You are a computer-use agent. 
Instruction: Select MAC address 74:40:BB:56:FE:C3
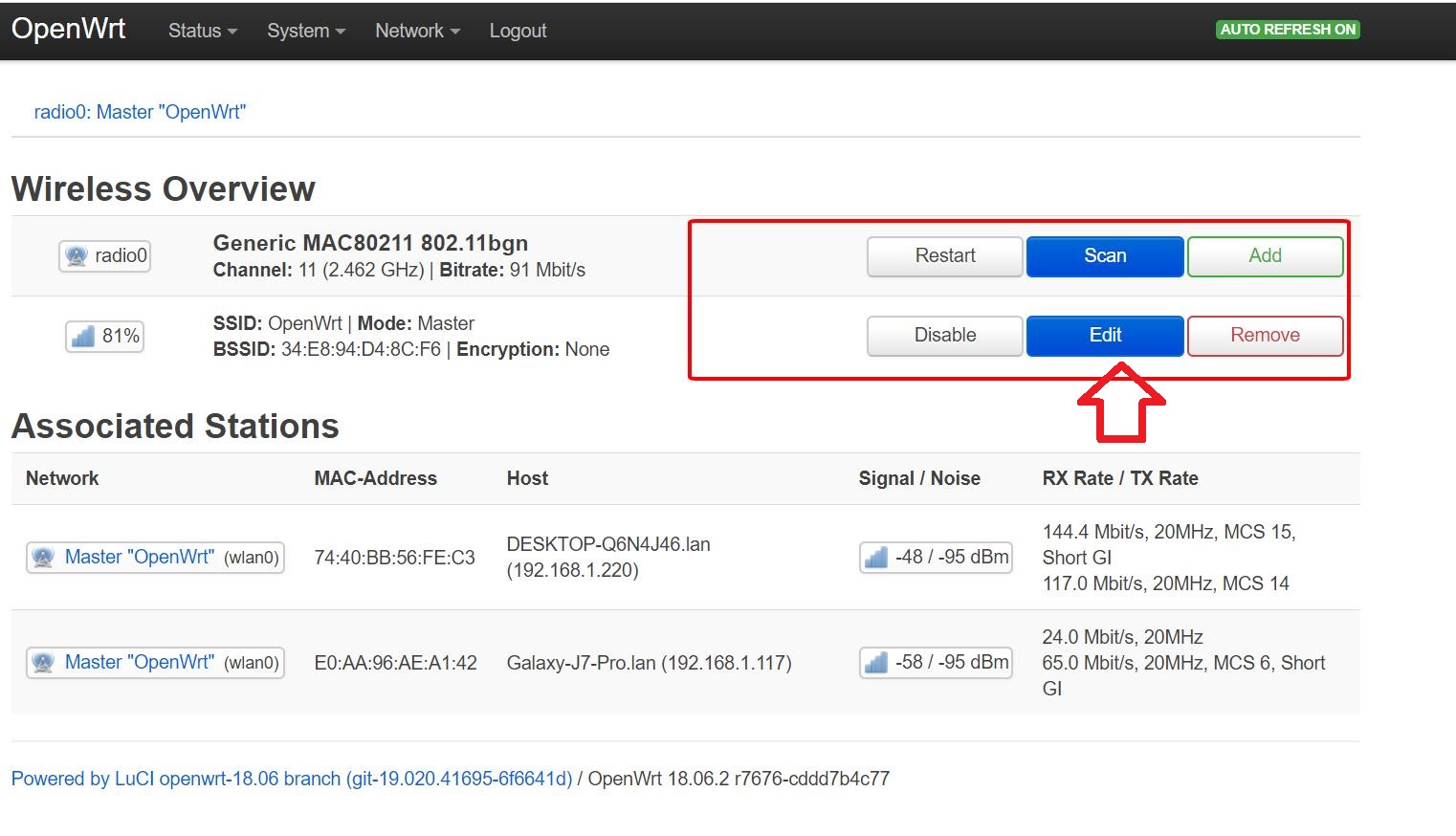click(x=394, y=558)
